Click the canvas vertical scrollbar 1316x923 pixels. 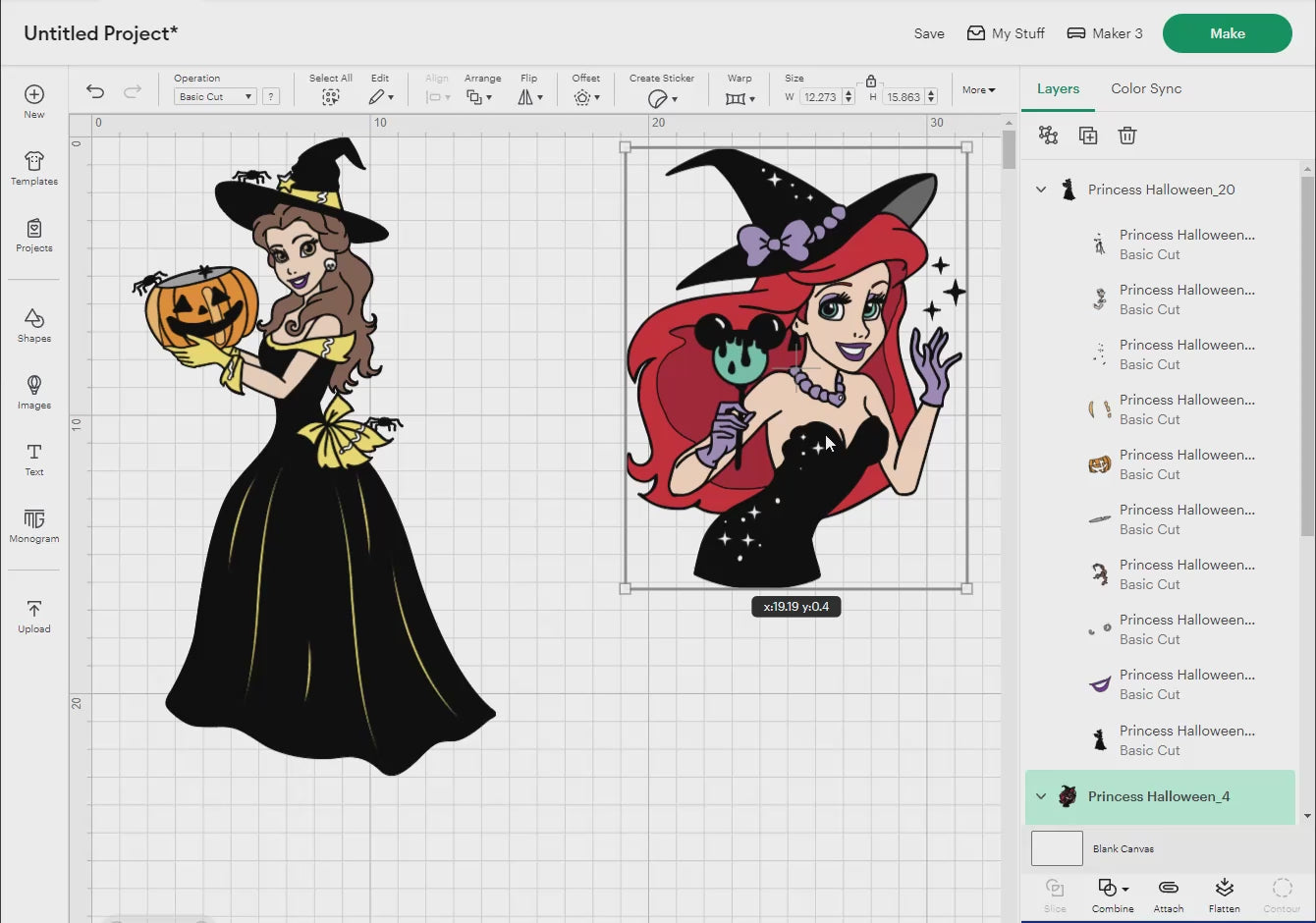point(1009,149)
